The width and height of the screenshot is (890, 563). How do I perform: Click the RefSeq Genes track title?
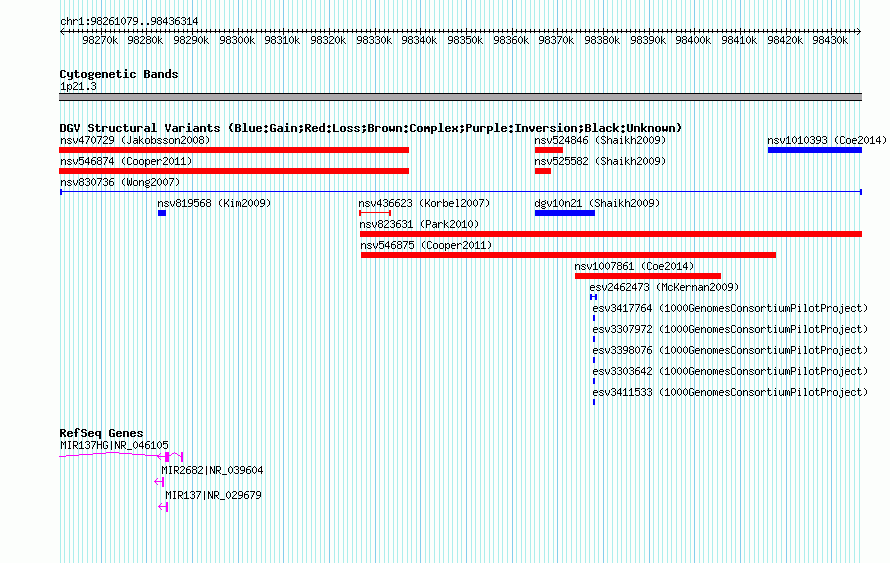[x=101, y=433]
